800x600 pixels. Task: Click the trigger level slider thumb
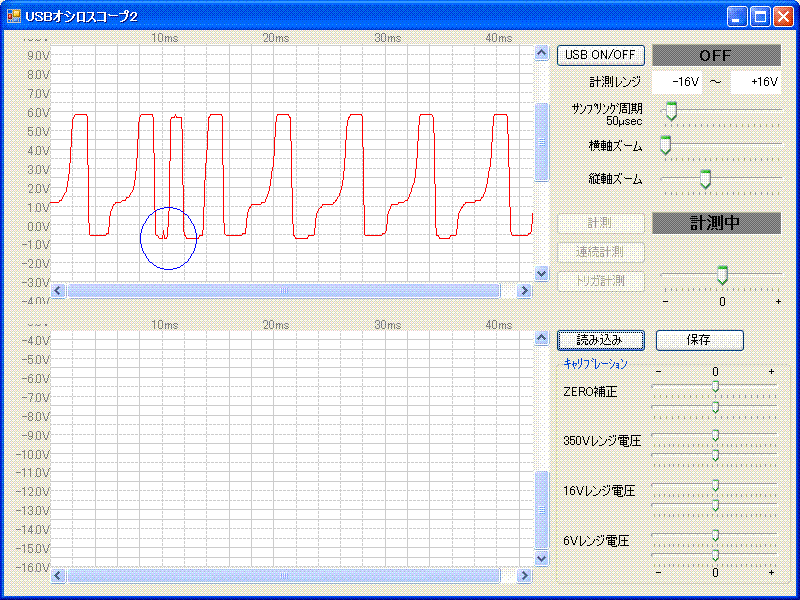(722, 275)
